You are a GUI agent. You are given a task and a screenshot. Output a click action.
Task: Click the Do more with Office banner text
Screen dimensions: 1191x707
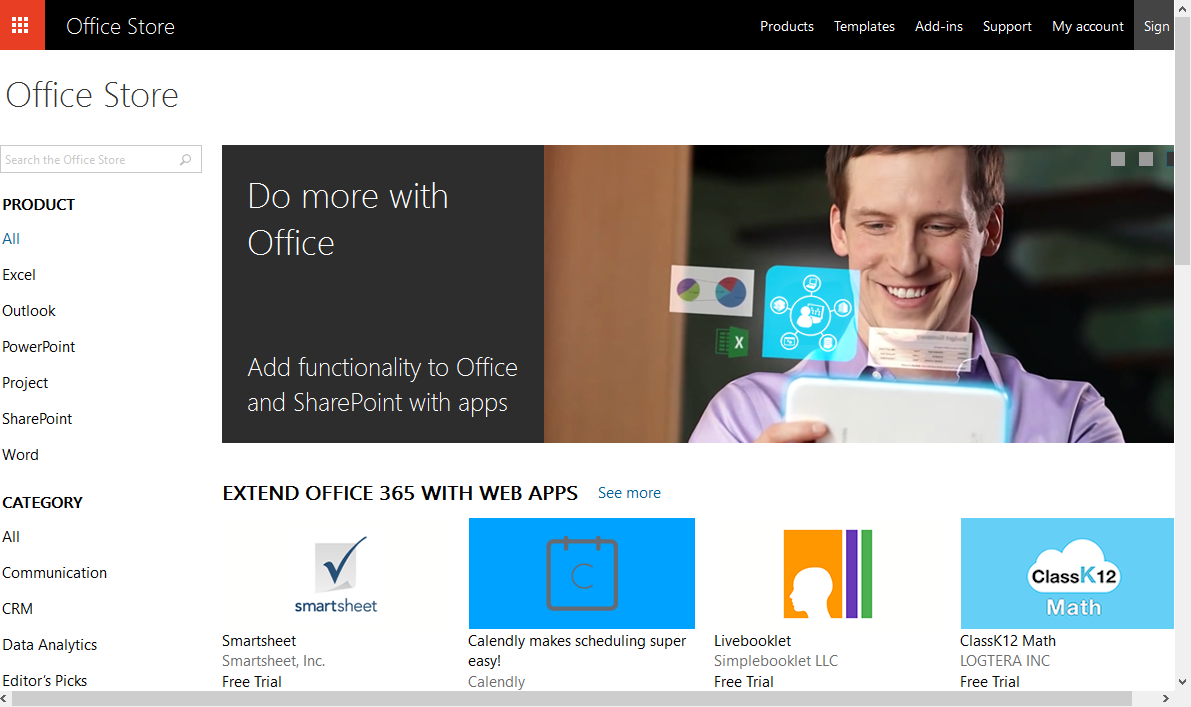348,219
